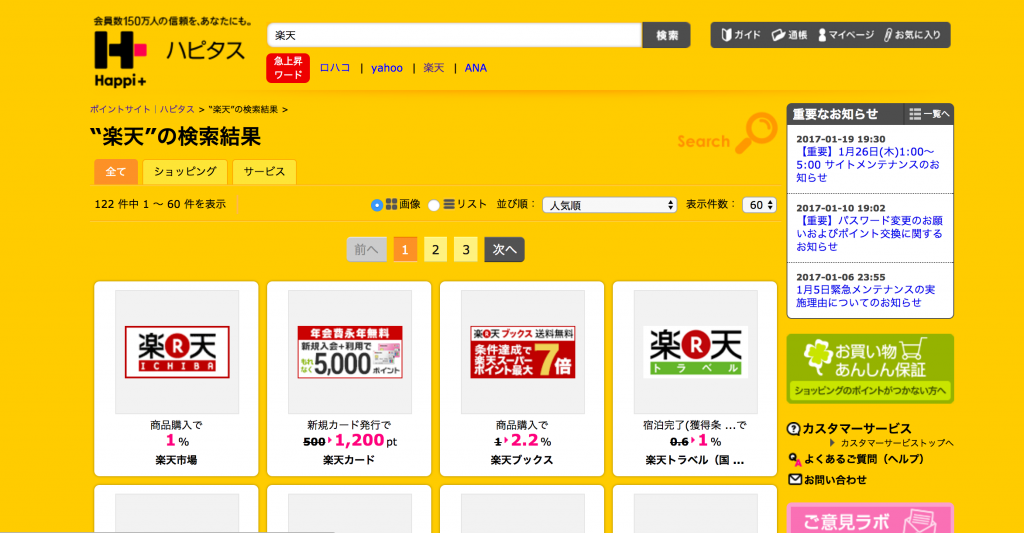This screenshot has height=533, width=1024.
Task: Open the 楽天市場 Ichiba thumbnail
Action: (177, 352)
